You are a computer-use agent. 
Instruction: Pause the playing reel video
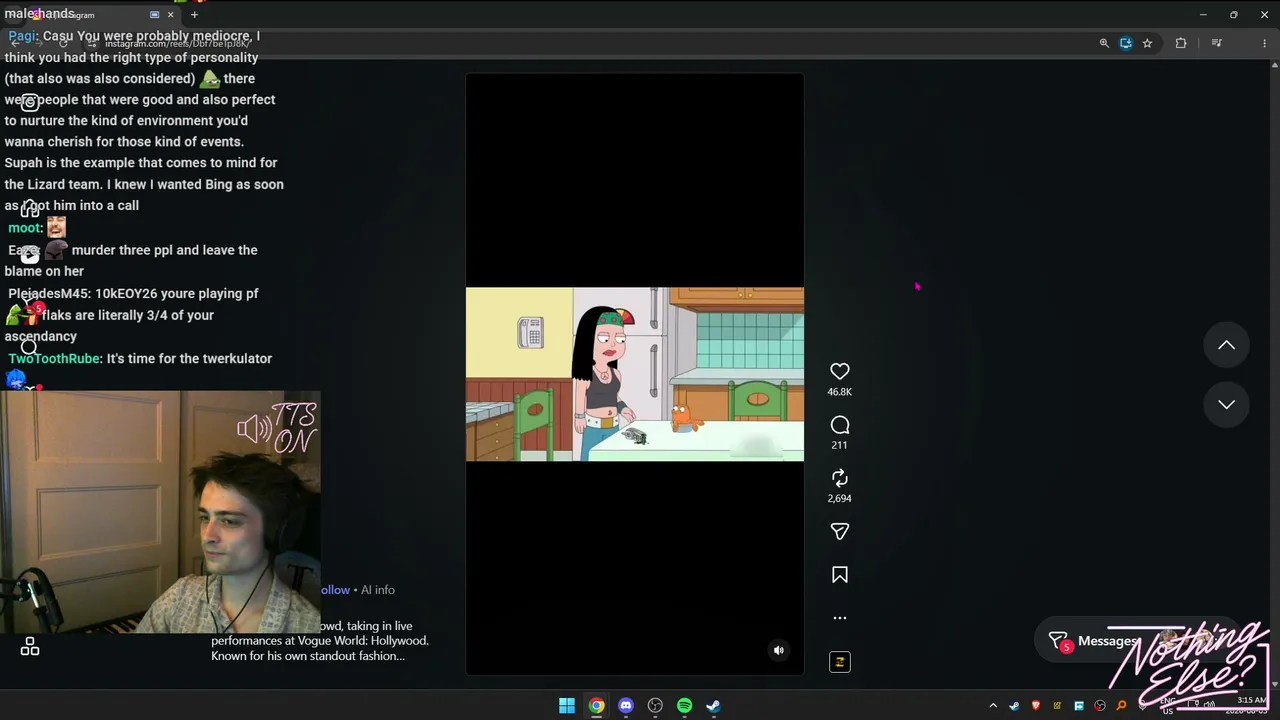point(634,374)
